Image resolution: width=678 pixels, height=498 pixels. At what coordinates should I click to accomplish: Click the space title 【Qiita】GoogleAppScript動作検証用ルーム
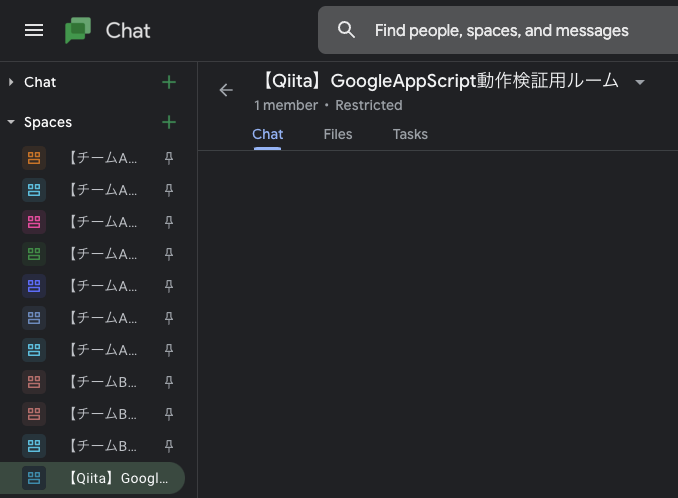click(x=440, y=81)
